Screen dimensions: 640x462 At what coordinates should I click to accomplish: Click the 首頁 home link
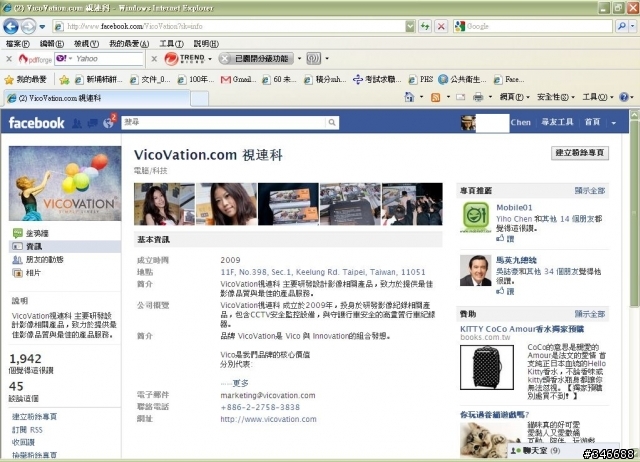[x=592, y=122]
